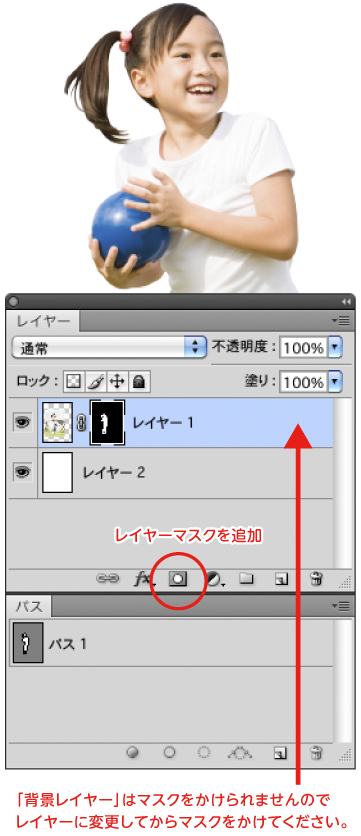Select the レイヤー 1 layer name
The image size is (361, 836).
tap(163, 423)
